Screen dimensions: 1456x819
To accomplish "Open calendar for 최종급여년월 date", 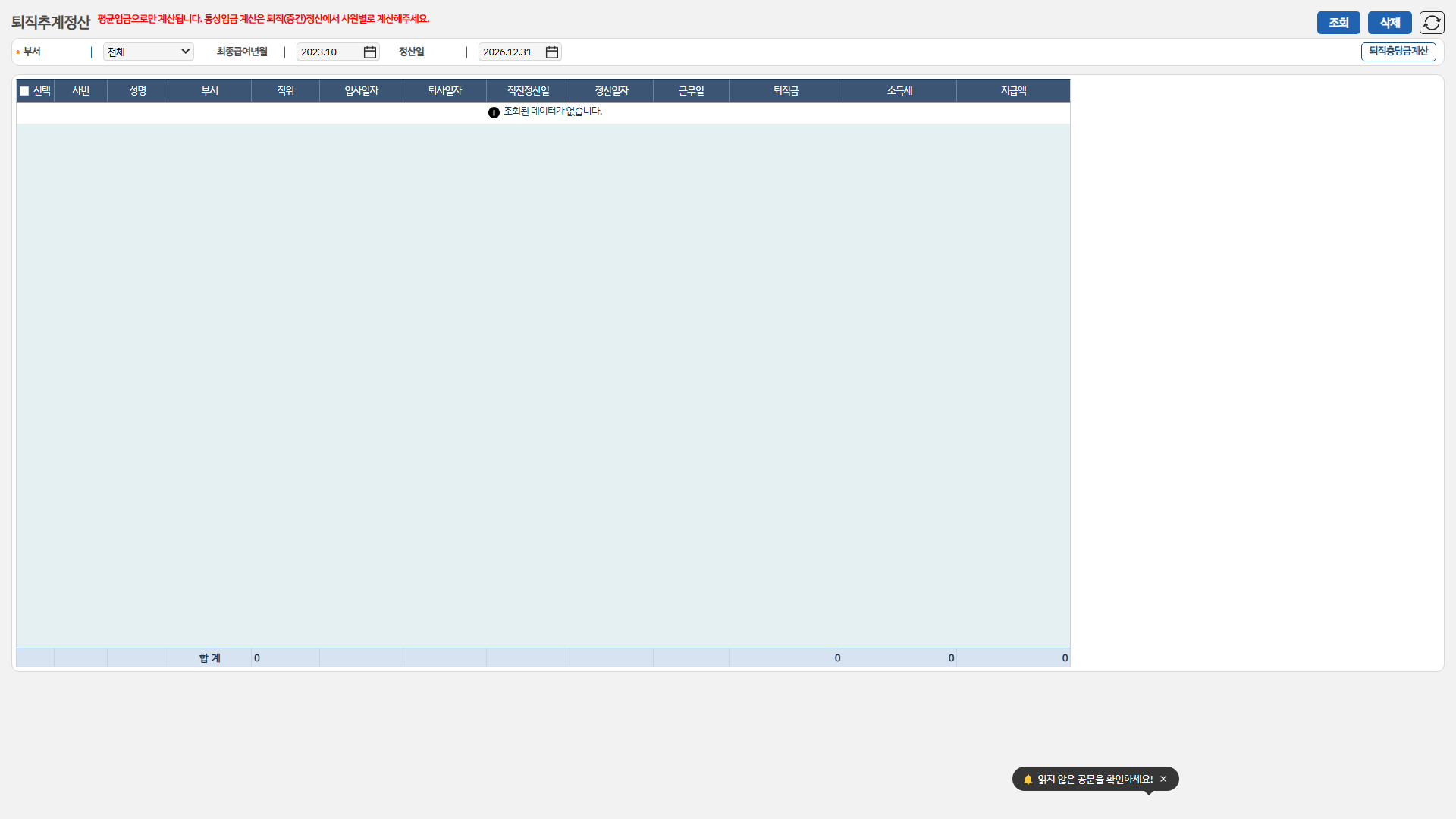I will 370,52.
